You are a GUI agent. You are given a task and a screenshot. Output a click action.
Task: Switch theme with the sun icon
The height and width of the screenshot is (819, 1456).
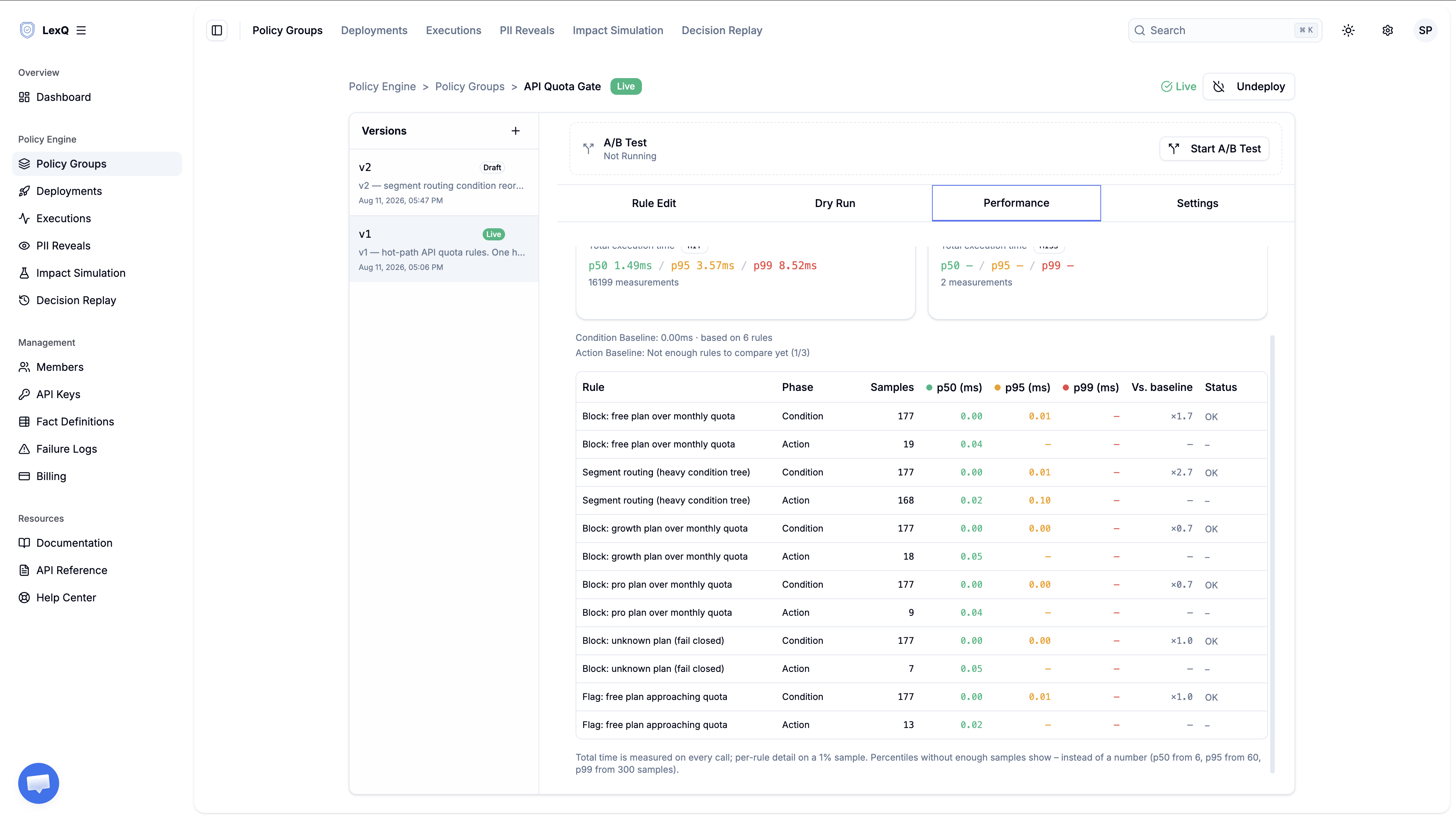(x=1349, y=30)
